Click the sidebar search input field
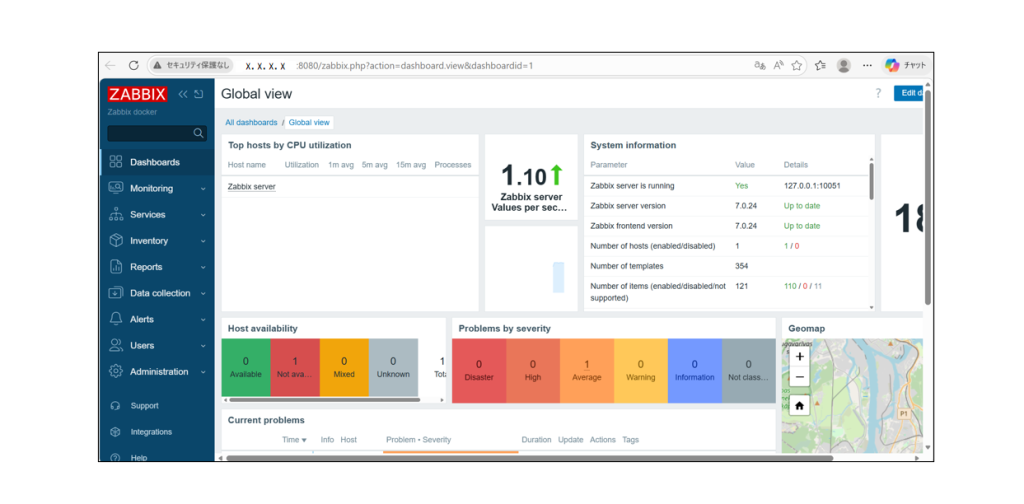 157,133
